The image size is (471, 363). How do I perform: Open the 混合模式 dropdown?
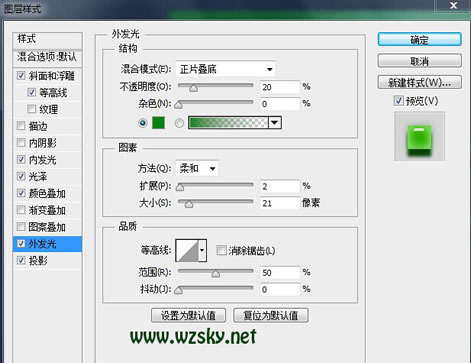pyautogui.click(x=225, y=69)
